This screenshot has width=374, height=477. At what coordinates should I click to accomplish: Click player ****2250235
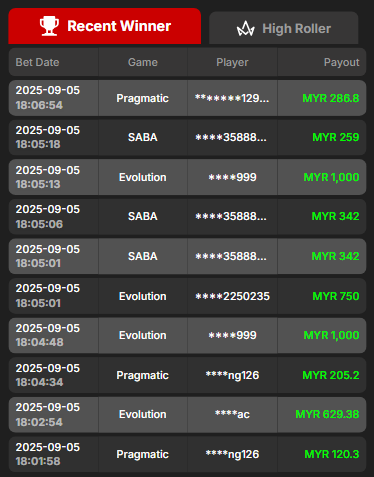232,296
